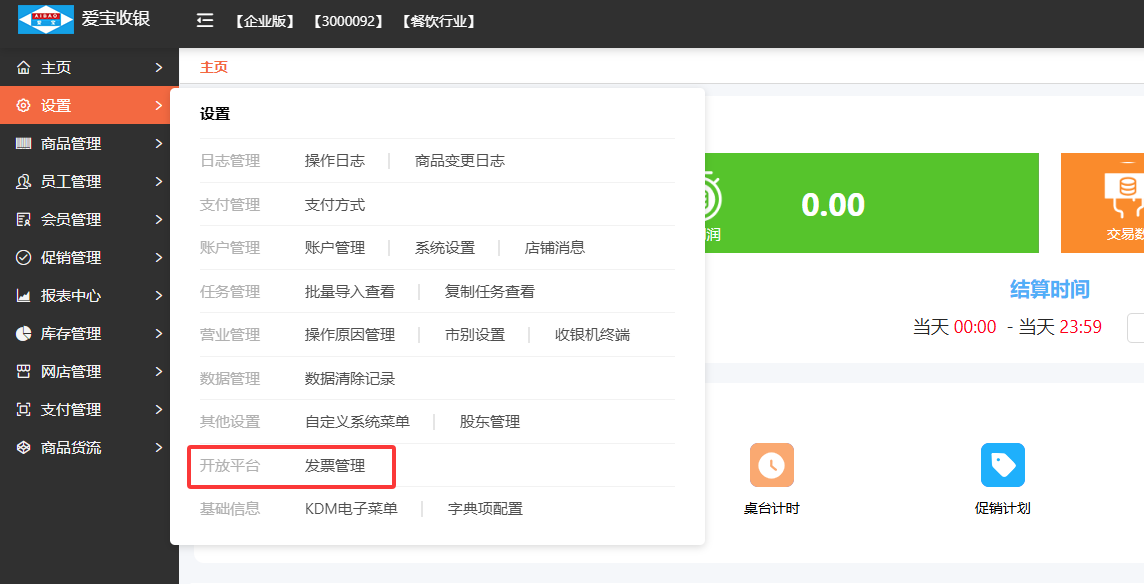Click the 桌台计时 orange clock icon
This screenshot has width=1144, height=584.
pos(771,465)
